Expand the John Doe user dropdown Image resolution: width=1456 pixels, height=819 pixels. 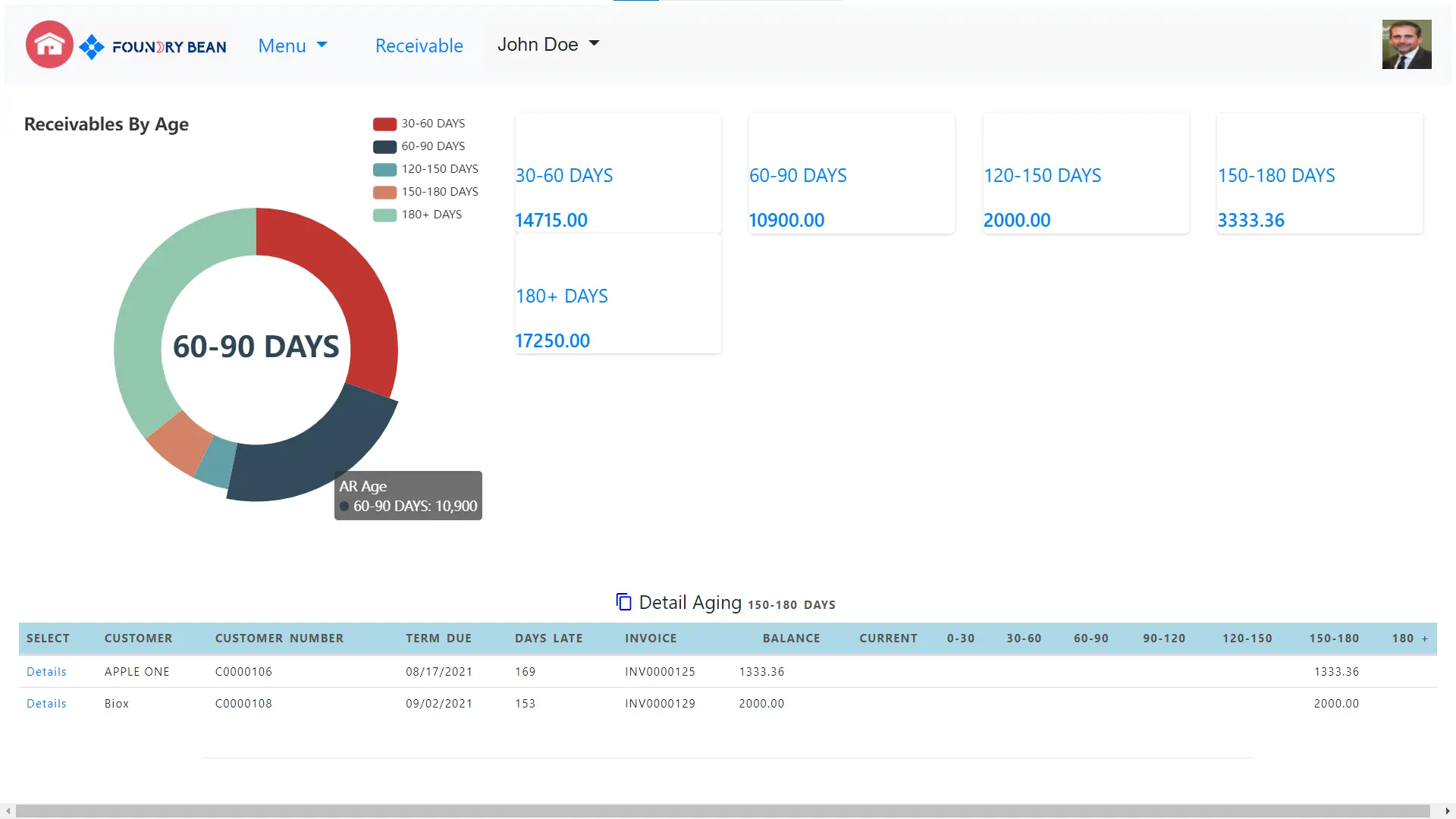coord(548,44)
